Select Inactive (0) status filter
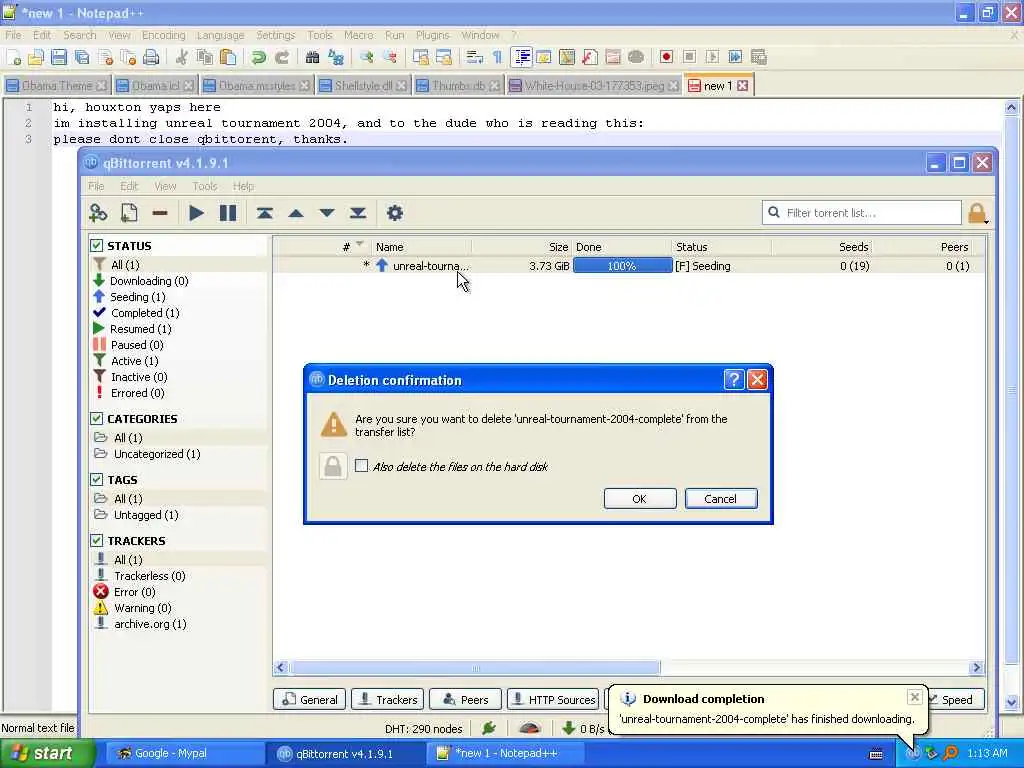 139,377
